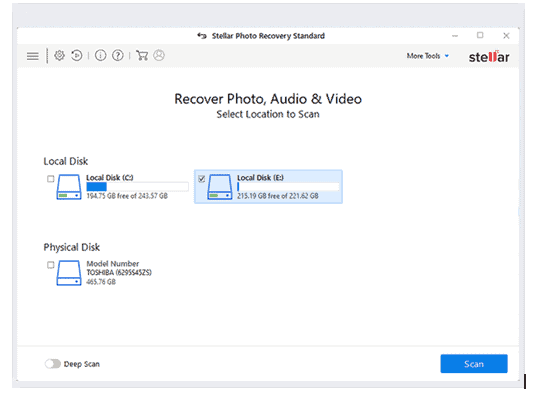Click the 'Deep Scan' label

tap(82, 364)
